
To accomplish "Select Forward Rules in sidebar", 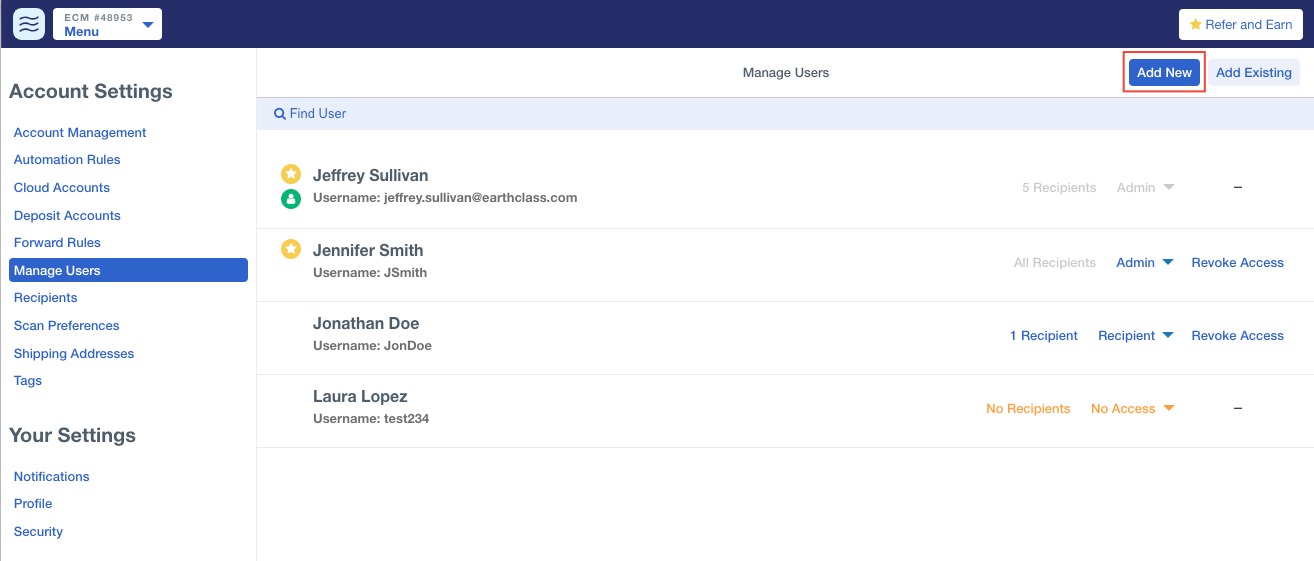I will (x=57, y=242).
